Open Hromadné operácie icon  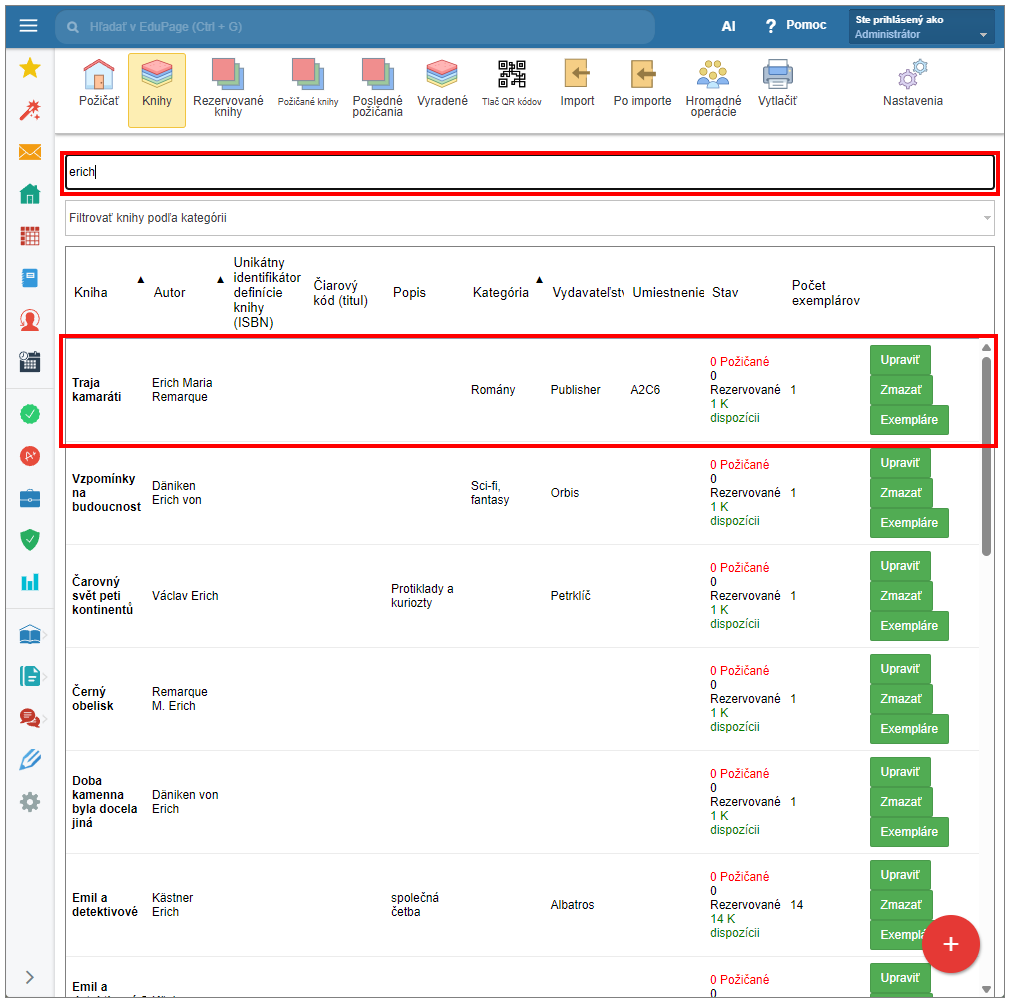tap(713, 86)
